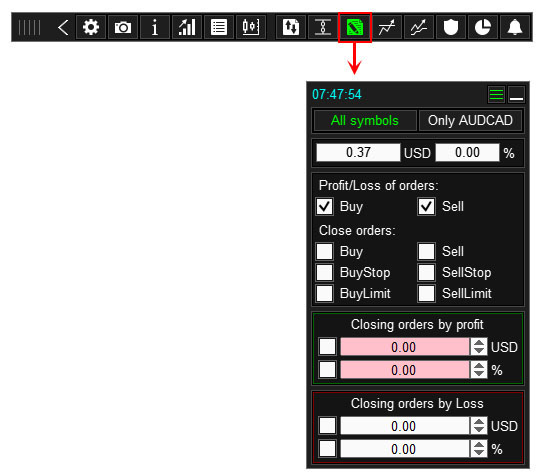Open the green hamburger menu button
The width and height of the screenshot is (548, 476).
(496, 94)
